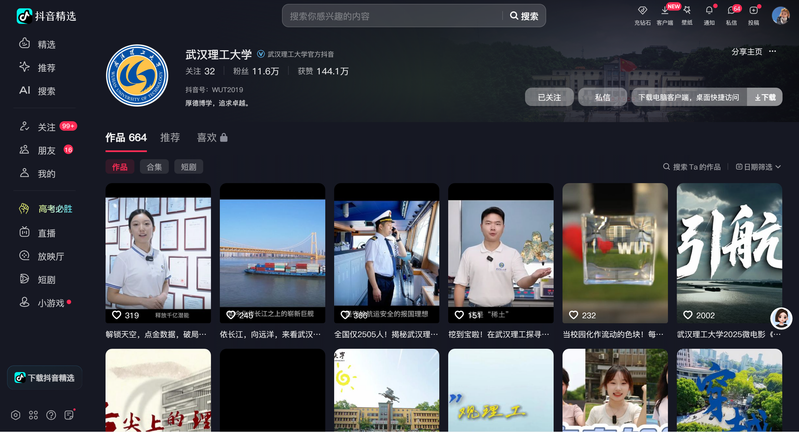Open 小游戏 mini games in sidebar
This screenshot has width=799, height=432.
[x=44, y=303]
